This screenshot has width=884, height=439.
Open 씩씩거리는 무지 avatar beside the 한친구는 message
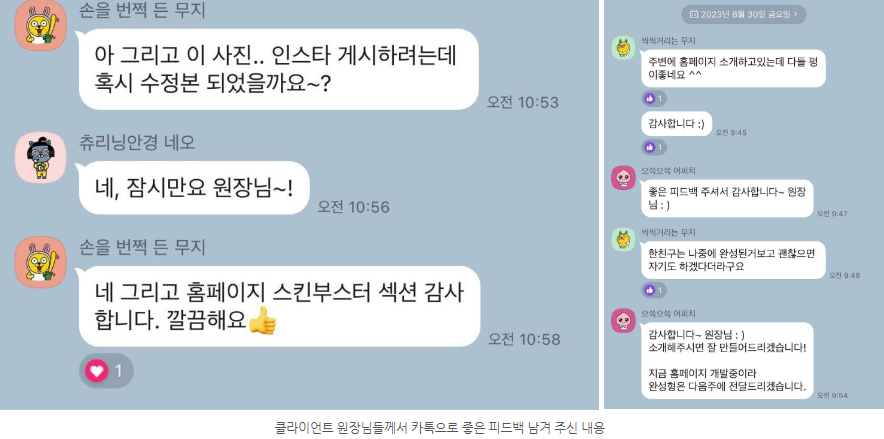point(623,240)
